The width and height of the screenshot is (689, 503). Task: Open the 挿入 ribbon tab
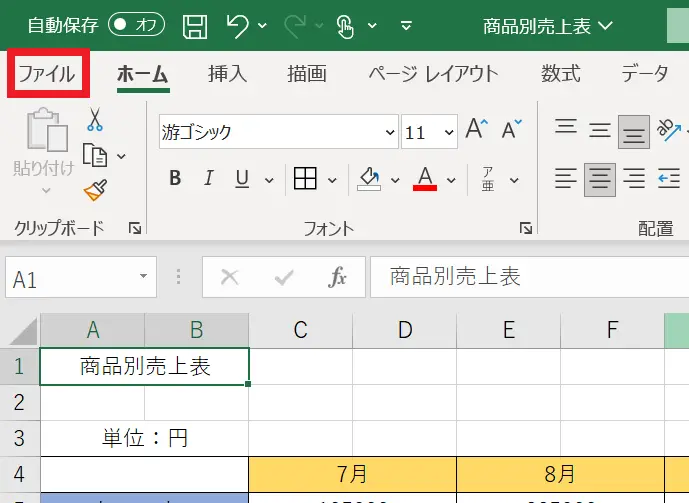(227, 73)
